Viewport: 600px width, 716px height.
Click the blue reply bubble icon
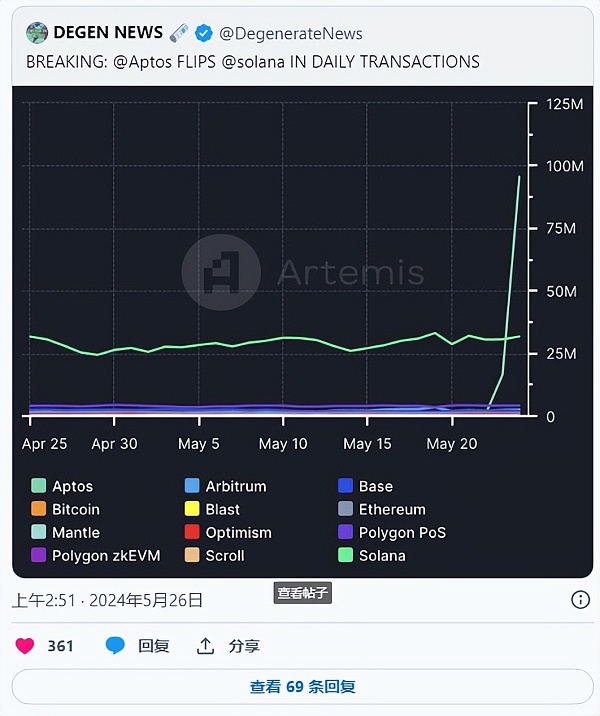pyautogui.click(x=116, y=646)
